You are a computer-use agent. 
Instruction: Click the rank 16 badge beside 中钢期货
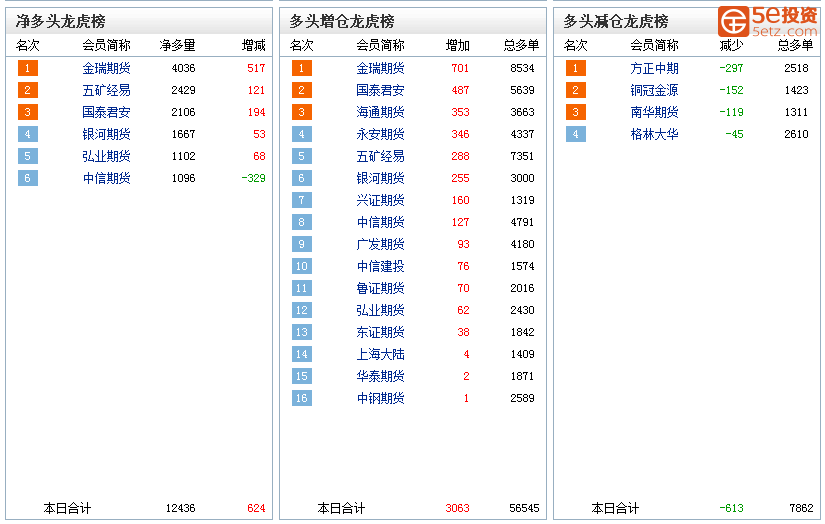[x=301, y=398]
